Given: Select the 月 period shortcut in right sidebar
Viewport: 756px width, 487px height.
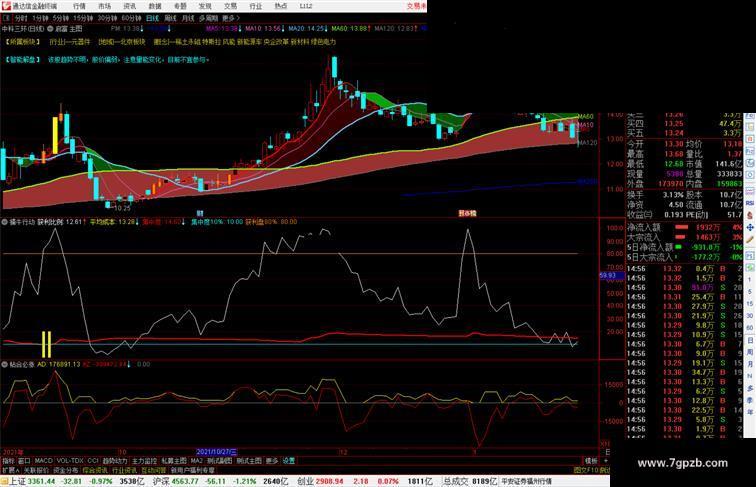Looking at the screenshot, I should coord(750,365).
